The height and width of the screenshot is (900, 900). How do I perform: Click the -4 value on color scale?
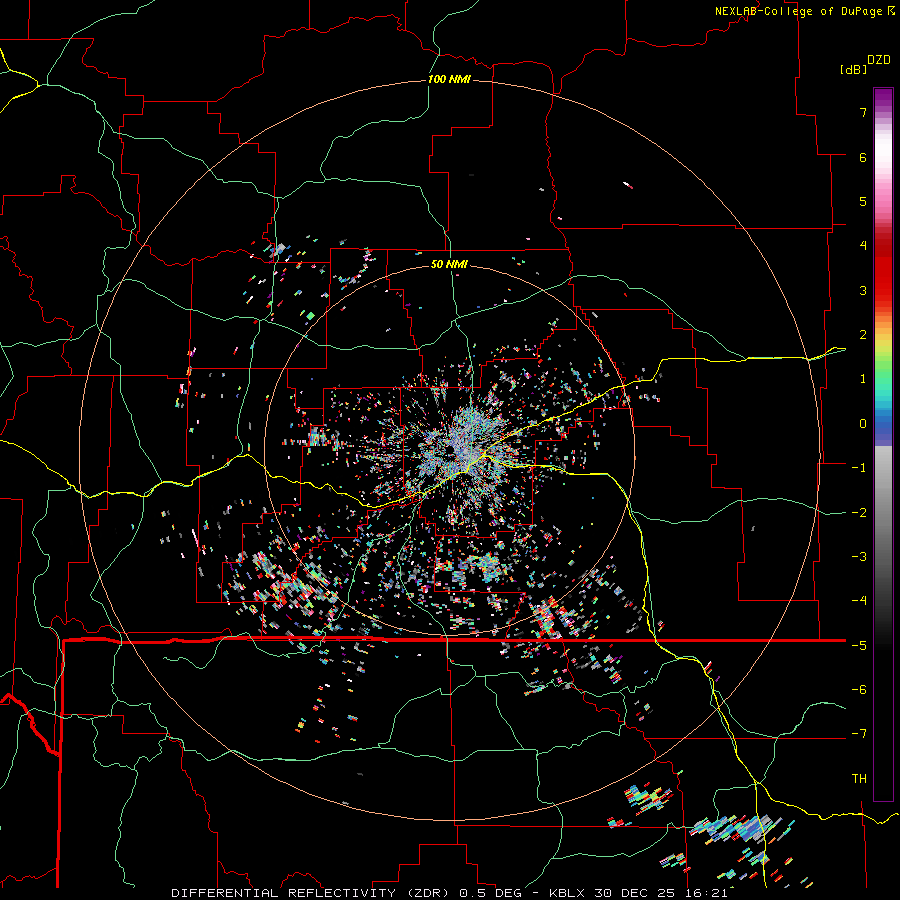pyautogui.click(x=859, y=601)
